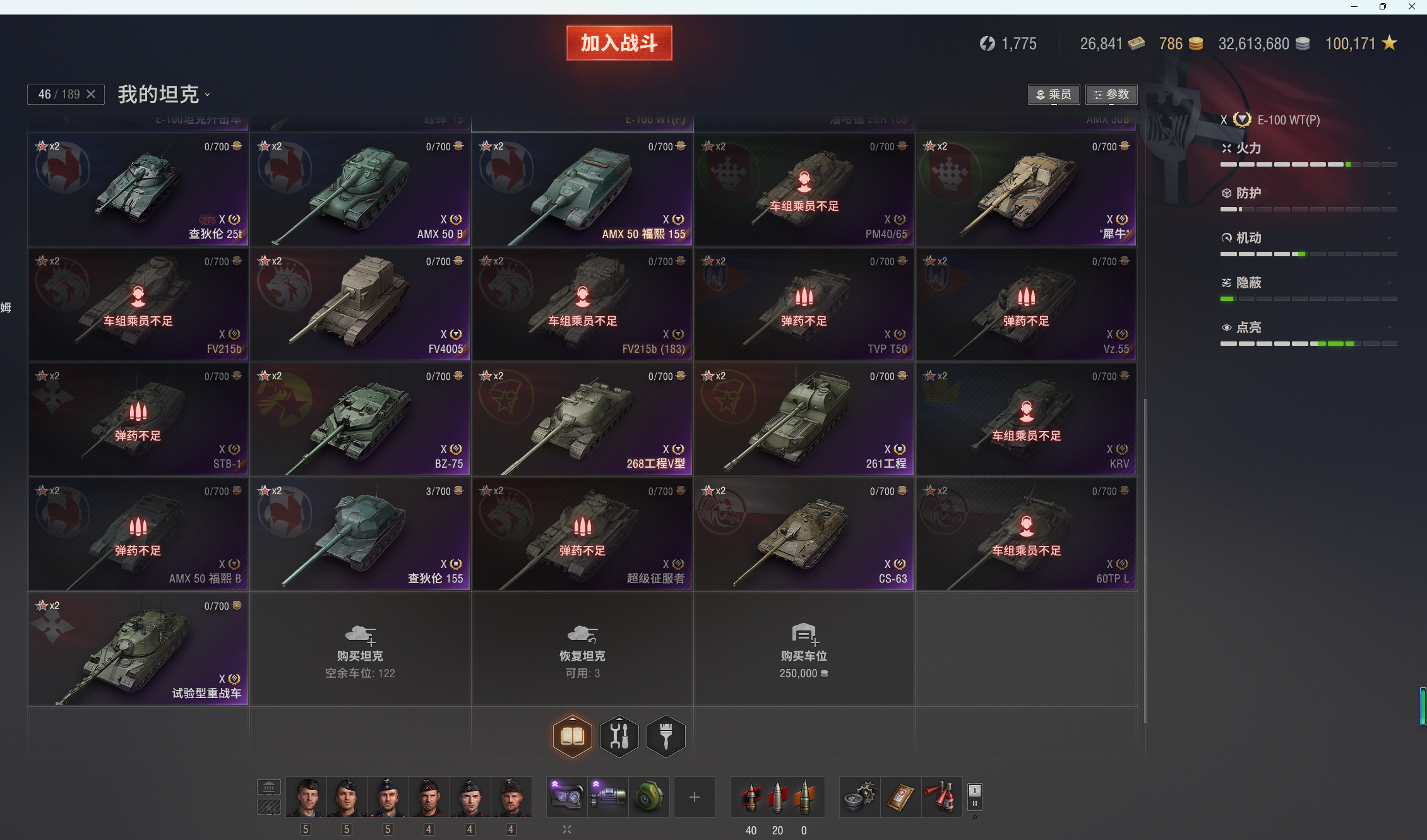Add equipment using the plus slot
Image resolution: width=1427 pixels, height=840 pixels.
pyautogui.click(x=694, y=797)
